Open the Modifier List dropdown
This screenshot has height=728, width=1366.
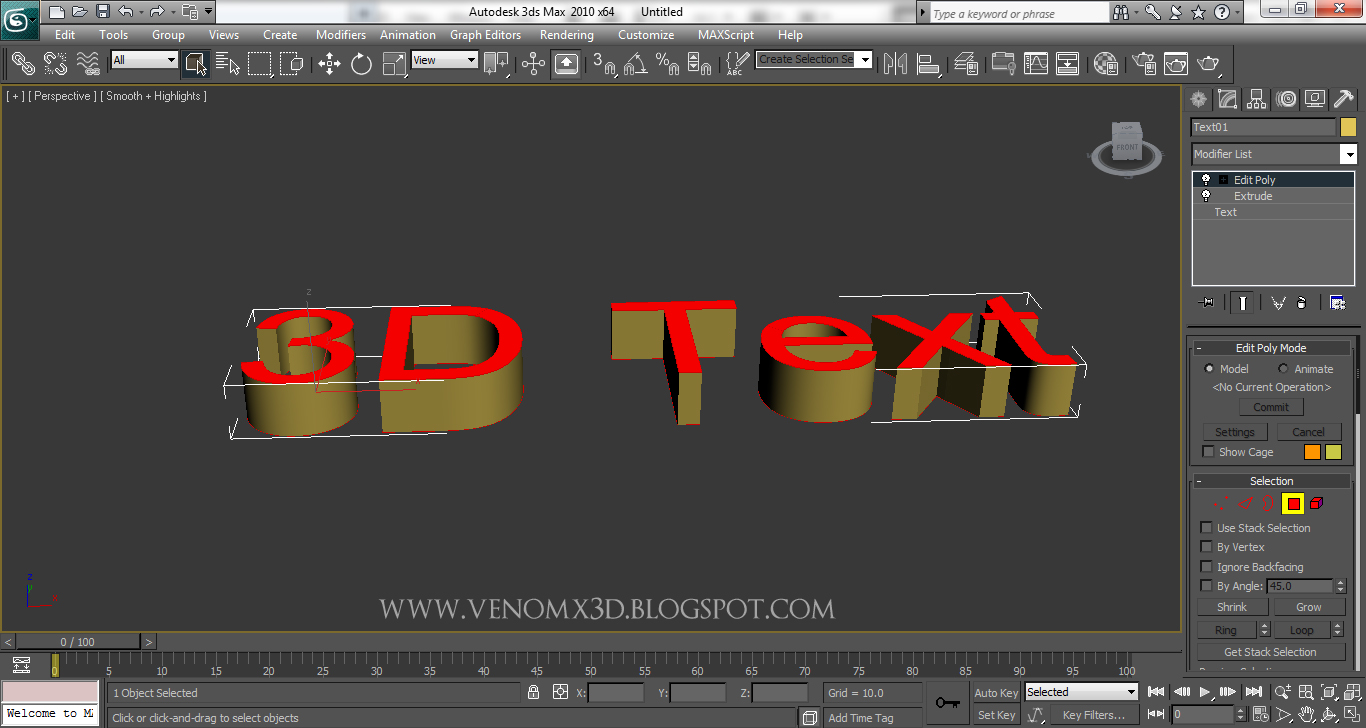1349,154
